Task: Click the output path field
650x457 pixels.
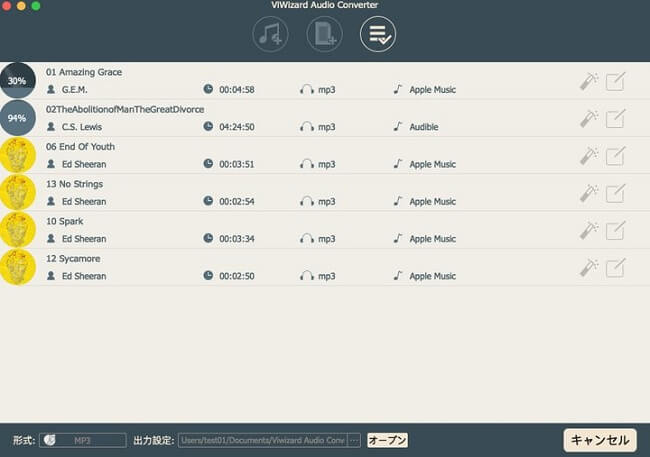Action: pyautogui.click(x=263, y=440)
